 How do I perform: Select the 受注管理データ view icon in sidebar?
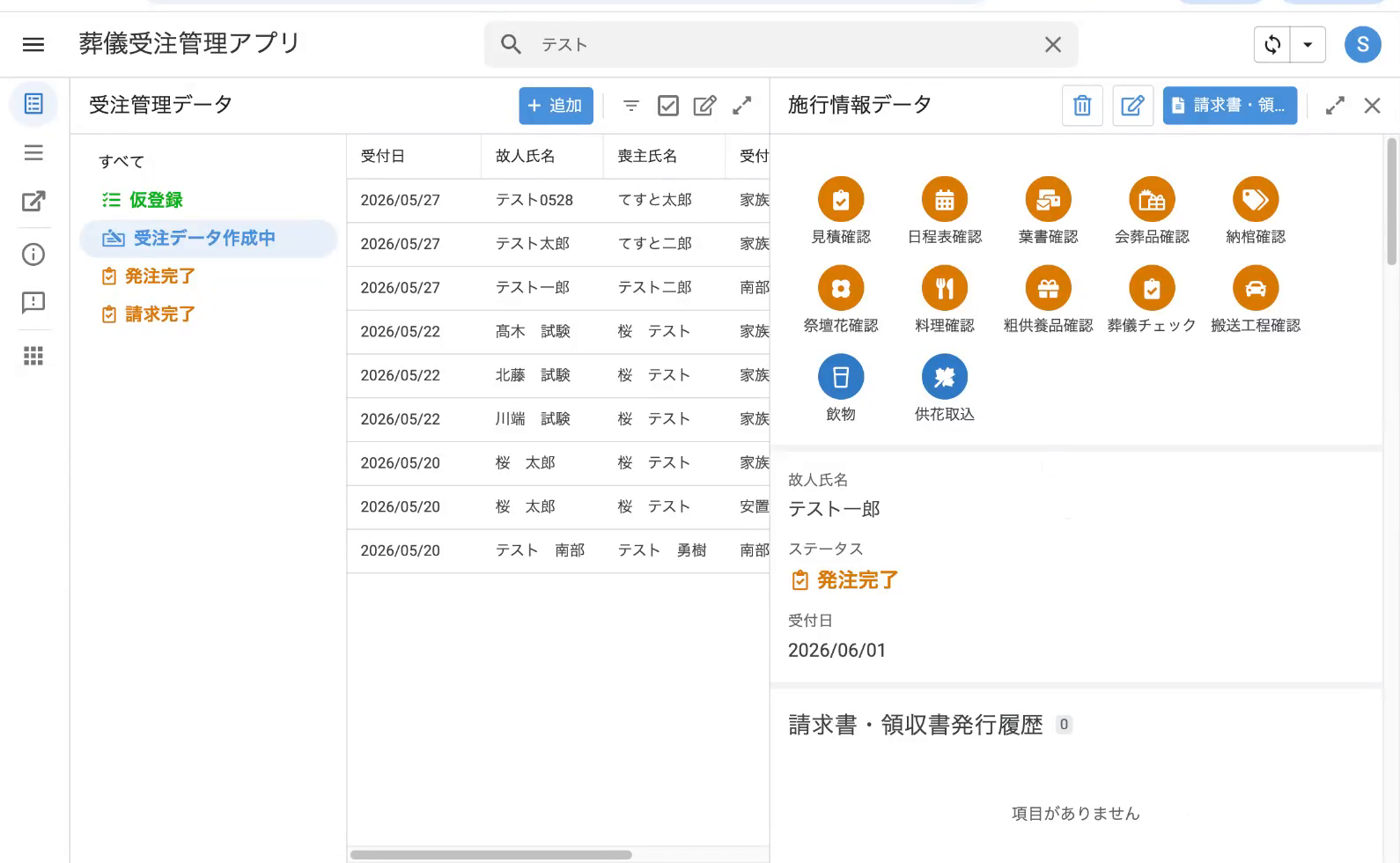coord(33,104)
